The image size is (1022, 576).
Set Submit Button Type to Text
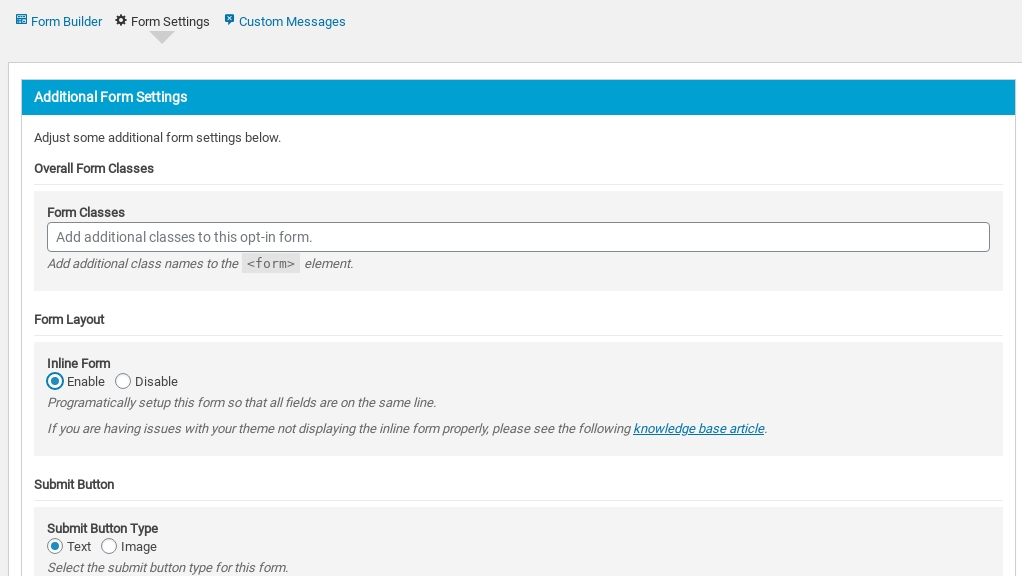[55, 546]
